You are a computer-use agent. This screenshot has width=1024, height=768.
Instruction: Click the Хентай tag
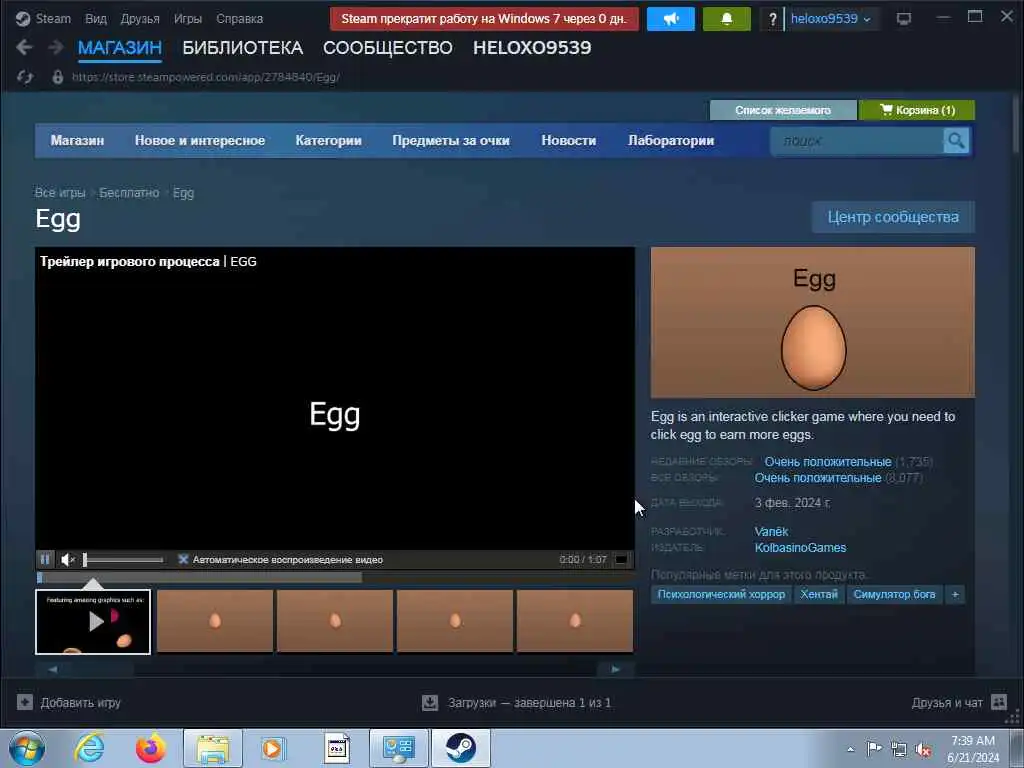[819, 594]
